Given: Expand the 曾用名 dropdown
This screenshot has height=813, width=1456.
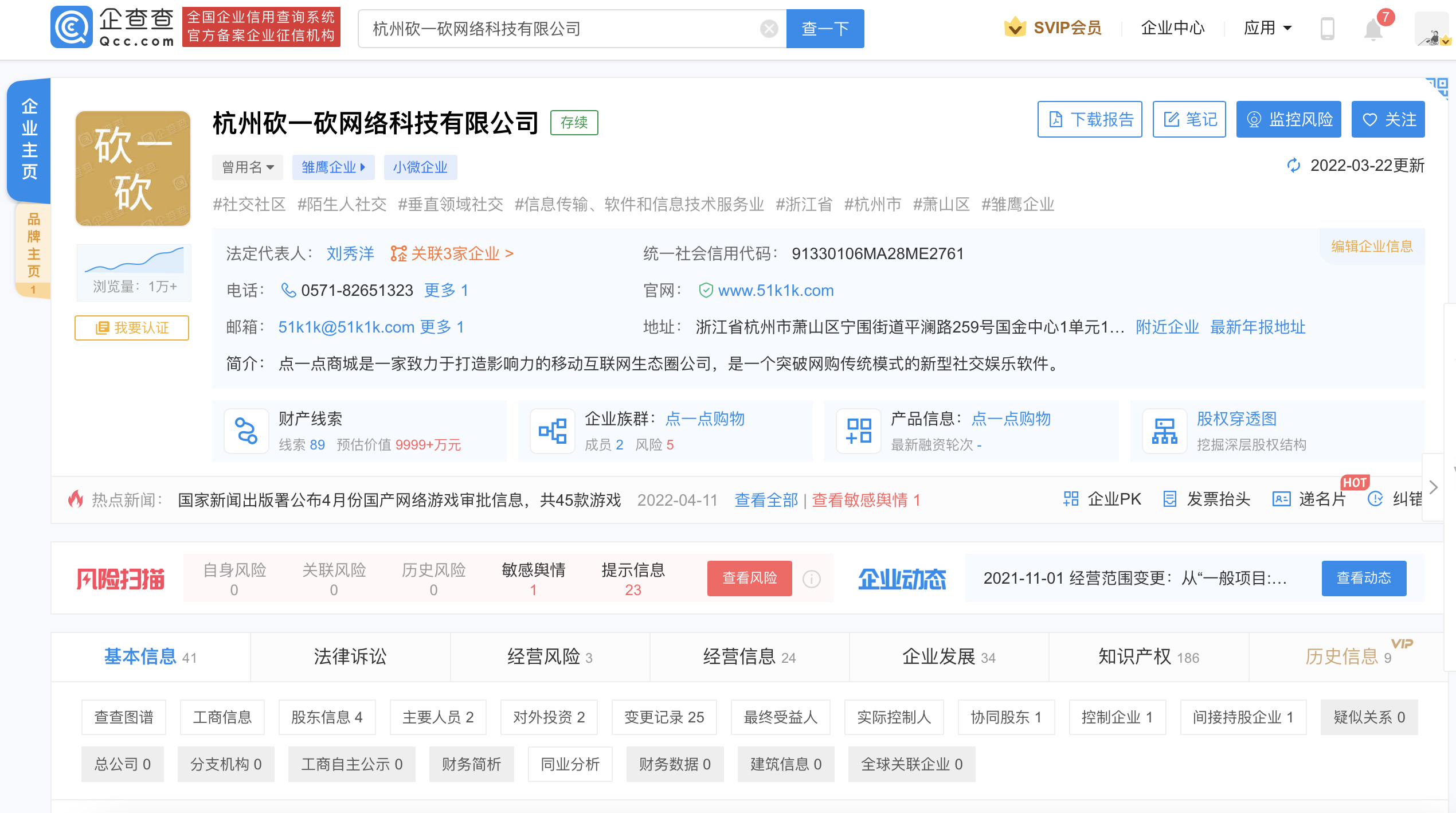Looking at the screenshot, I should click(x=248, y=167).
